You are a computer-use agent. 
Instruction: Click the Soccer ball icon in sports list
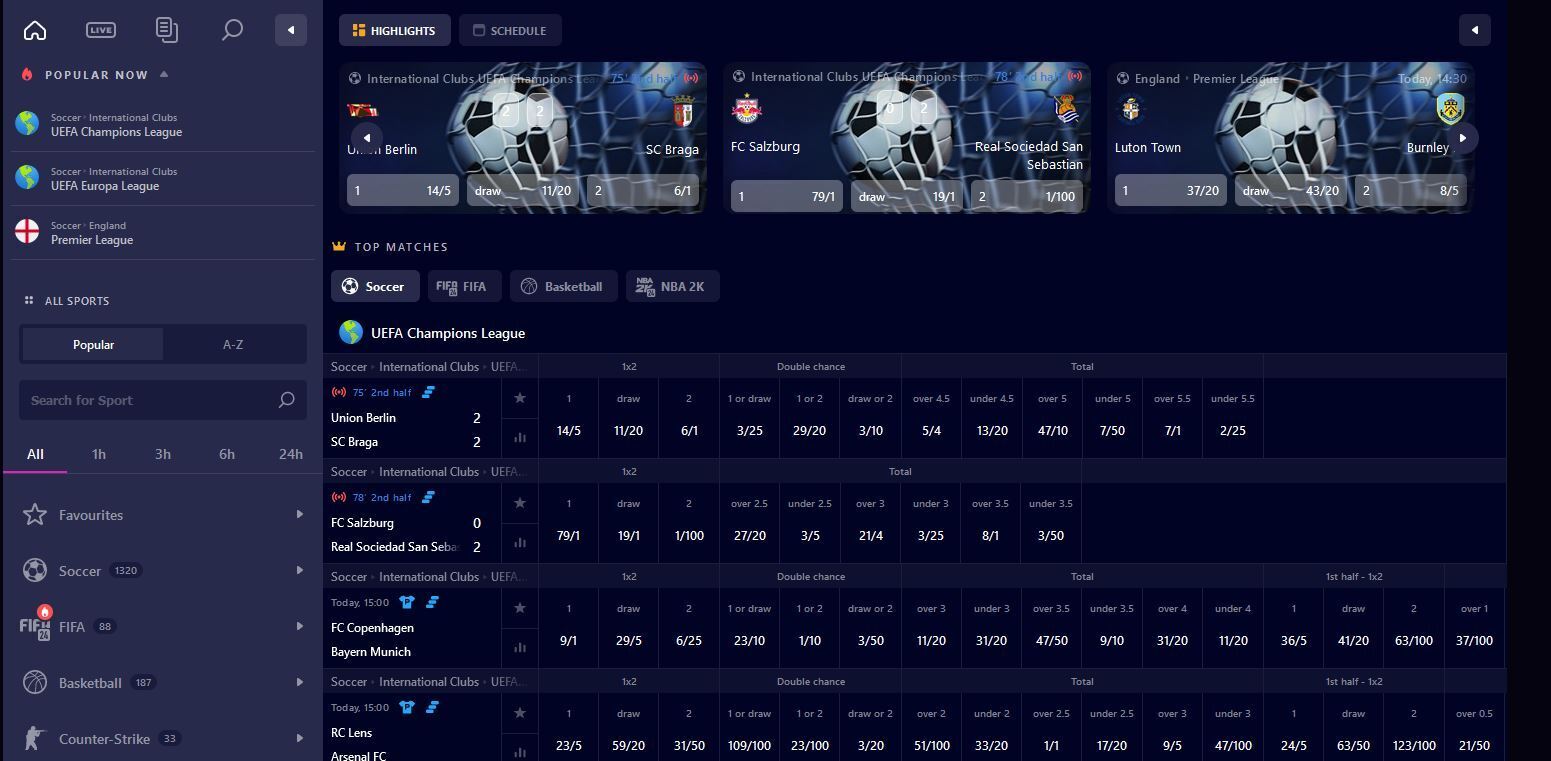[x=35, y=570]
